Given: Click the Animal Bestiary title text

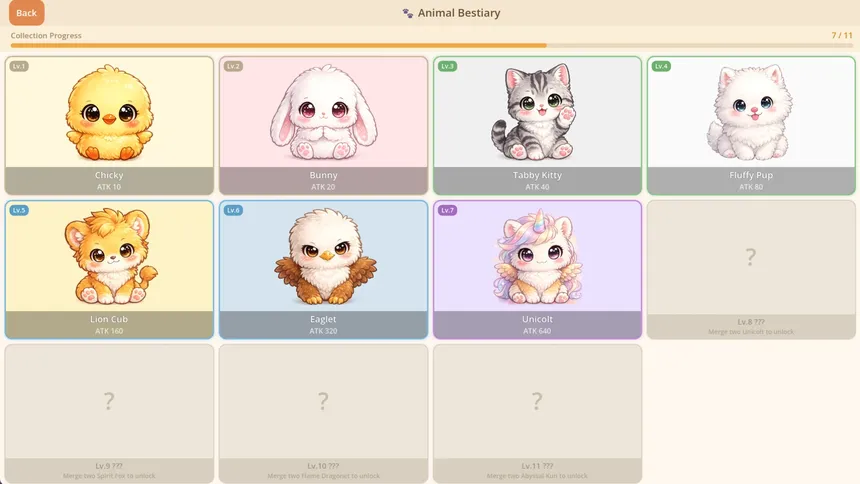Looking at the screenshot, I should pos(459,13).
